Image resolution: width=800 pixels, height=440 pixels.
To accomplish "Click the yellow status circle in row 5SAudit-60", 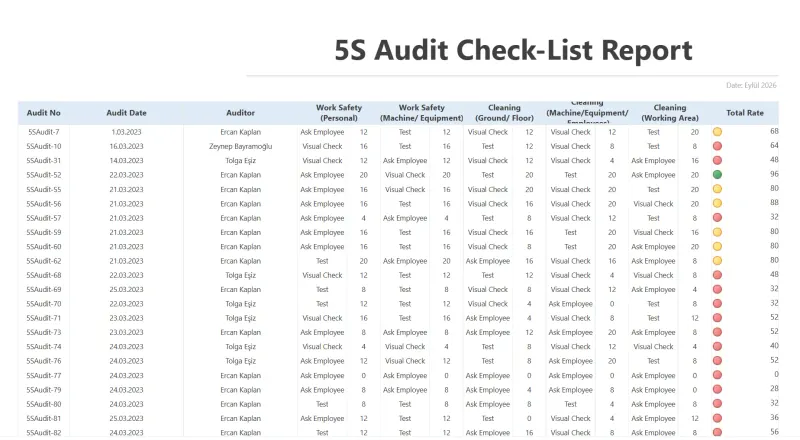I will 717,246.
